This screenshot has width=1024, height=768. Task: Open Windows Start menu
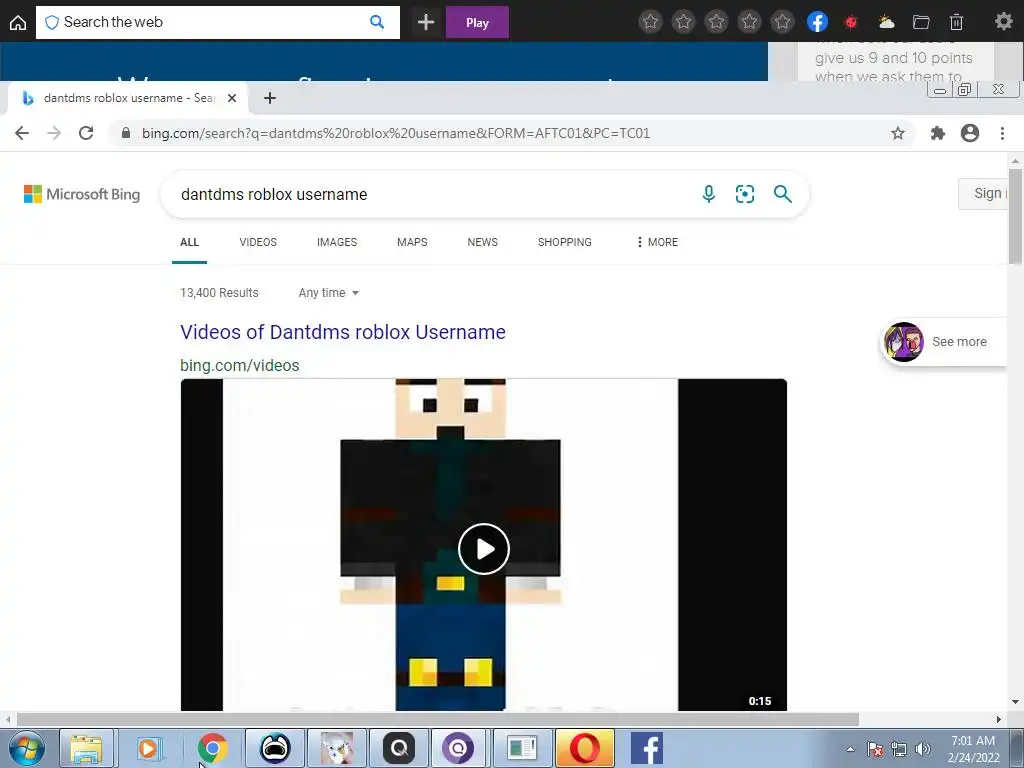(x=27, y=748)
